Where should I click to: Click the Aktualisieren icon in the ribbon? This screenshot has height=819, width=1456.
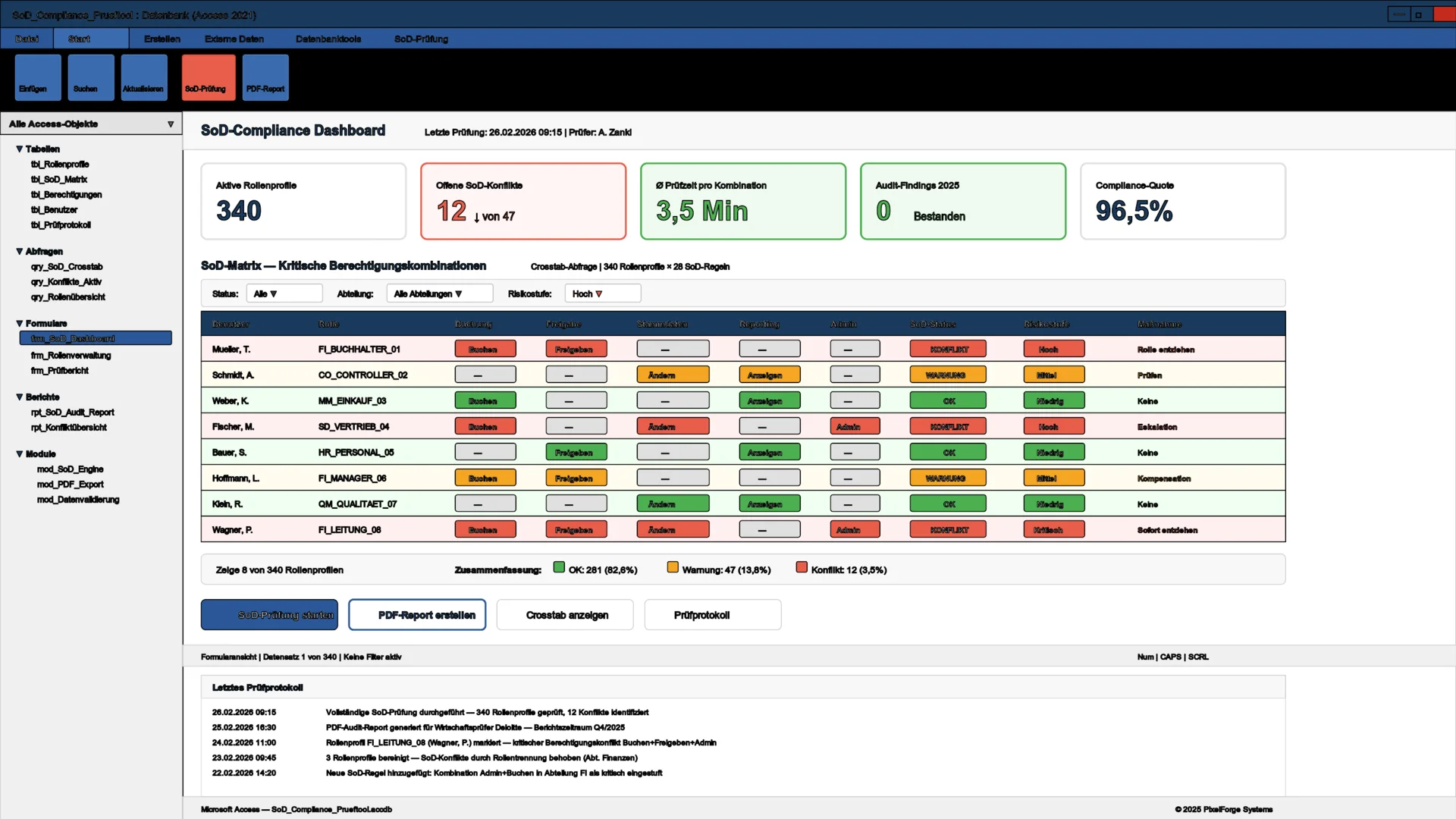coord(143,77)
